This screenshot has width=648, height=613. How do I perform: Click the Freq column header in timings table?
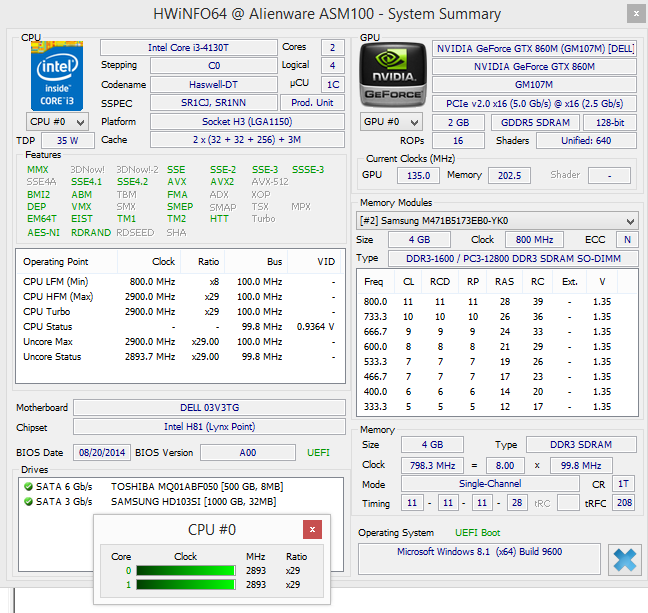coord(376,281)
